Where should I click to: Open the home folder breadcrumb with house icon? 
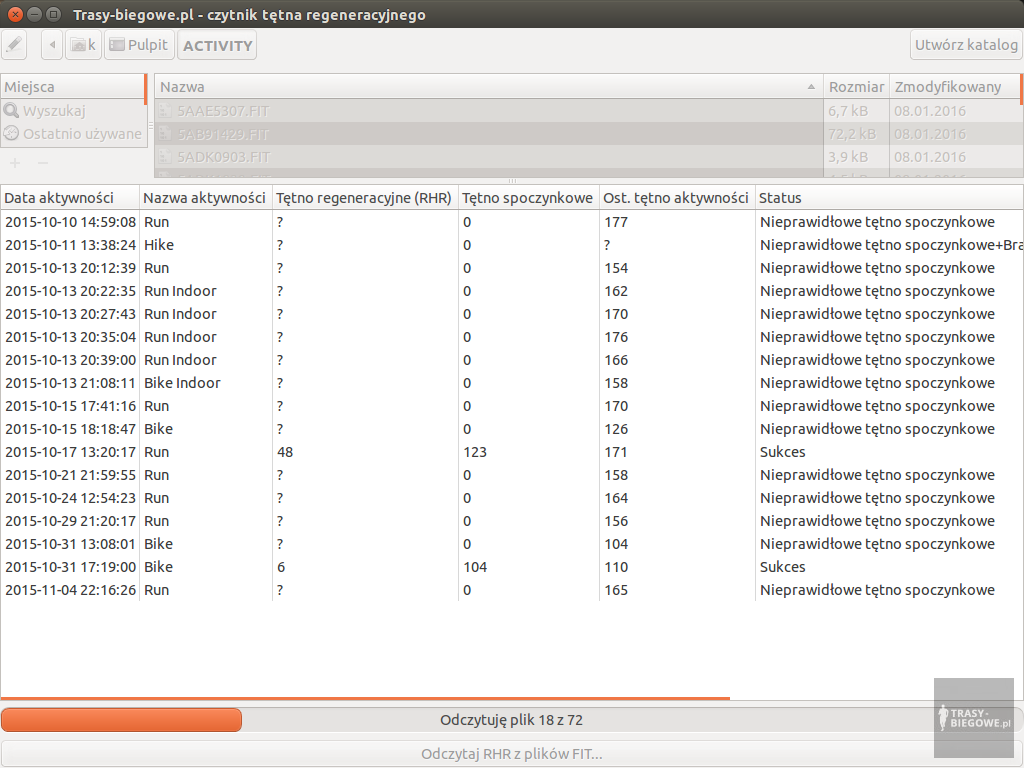83,45
